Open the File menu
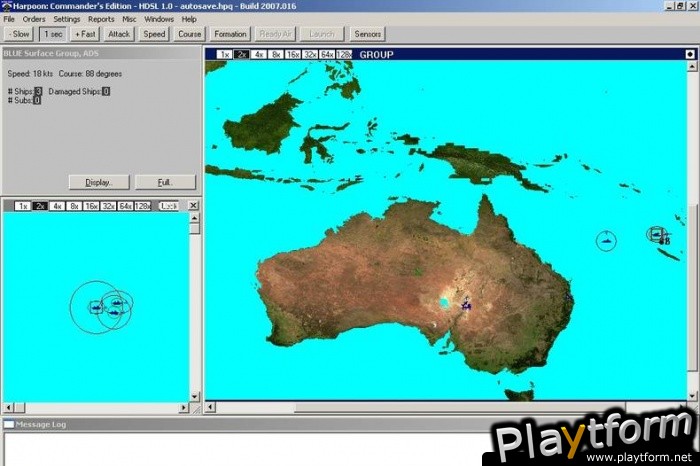 pyautogui.click(x=9, y=19)
